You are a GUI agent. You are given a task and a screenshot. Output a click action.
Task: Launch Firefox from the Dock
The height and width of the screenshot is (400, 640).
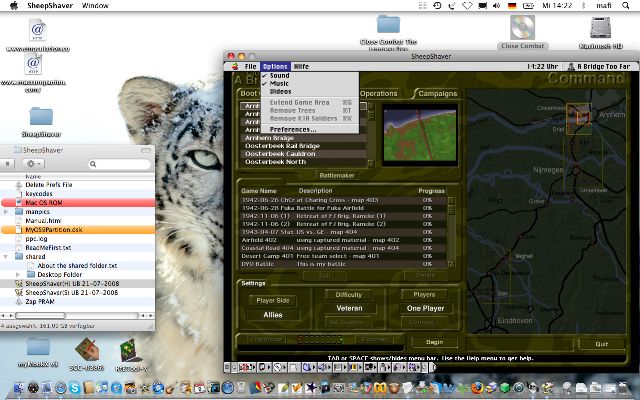click(477, 388)
